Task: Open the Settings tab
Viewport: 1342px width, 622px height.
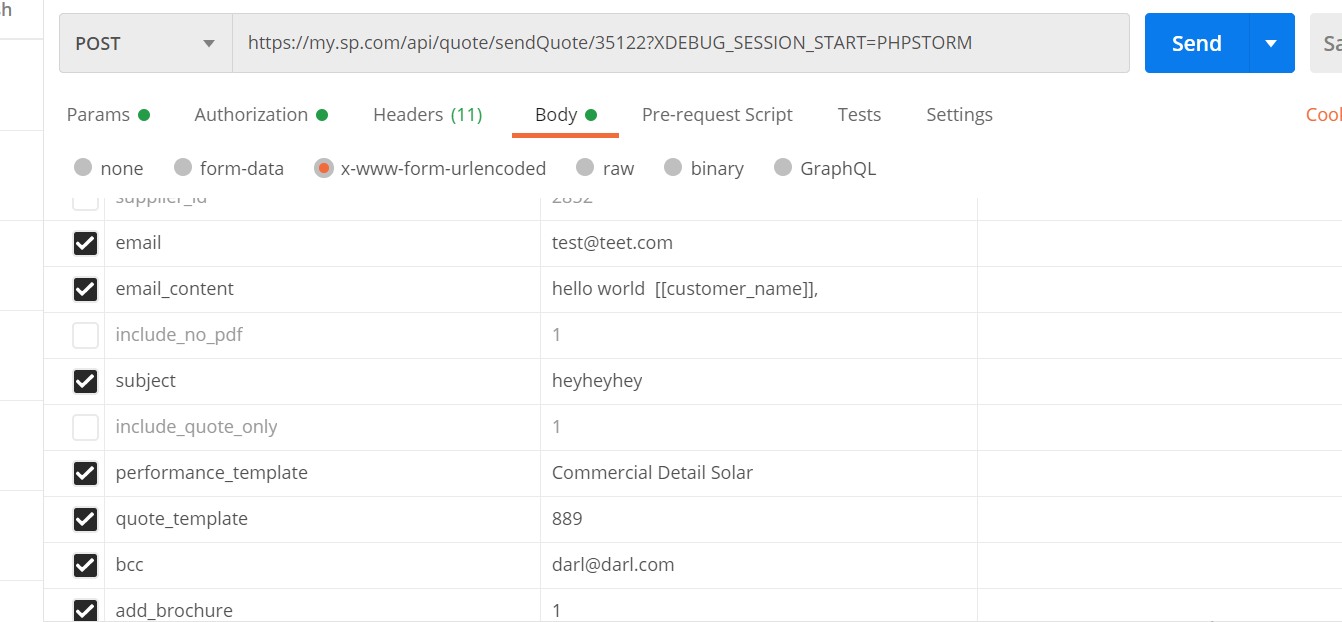Action: point(959,115)
